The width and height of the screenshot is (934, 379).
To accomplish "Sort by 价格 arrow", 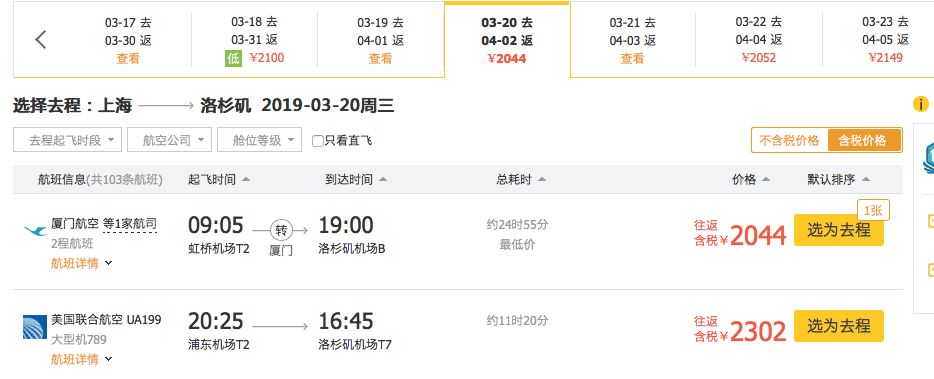I will coord(766,179).
